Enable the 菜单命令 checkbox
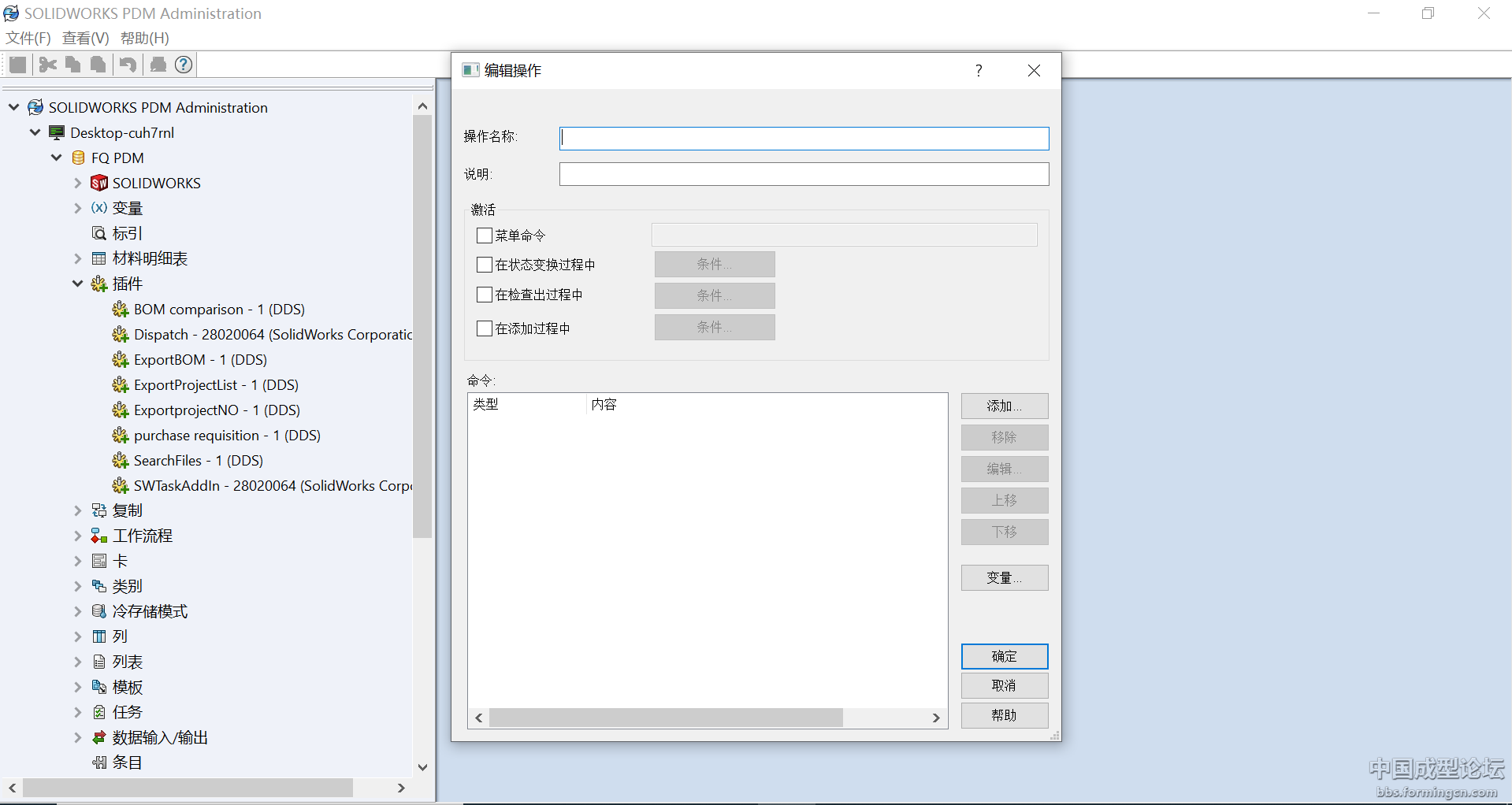The width and height of the screenshot is (1512, 805). pyautogui.click(x=485, y=236)
